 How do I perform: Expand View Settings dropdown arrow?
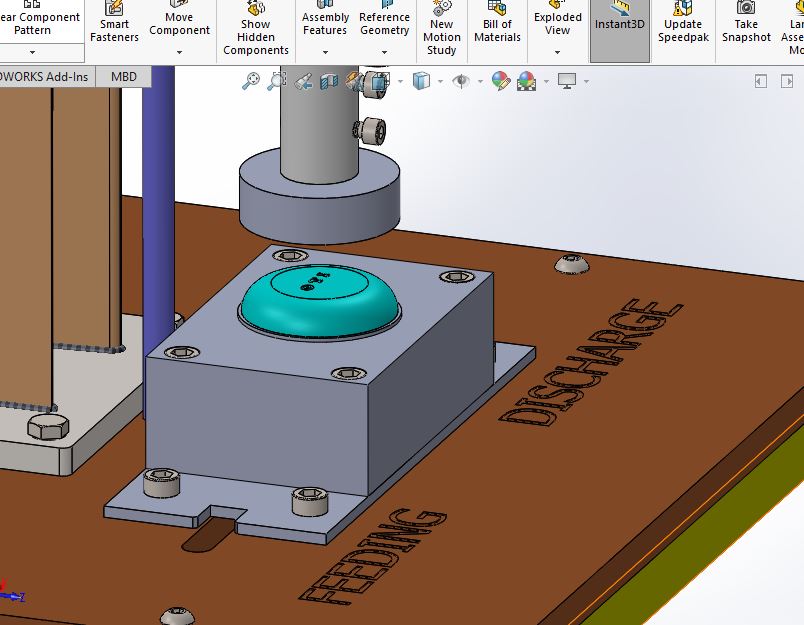[586, 81]
